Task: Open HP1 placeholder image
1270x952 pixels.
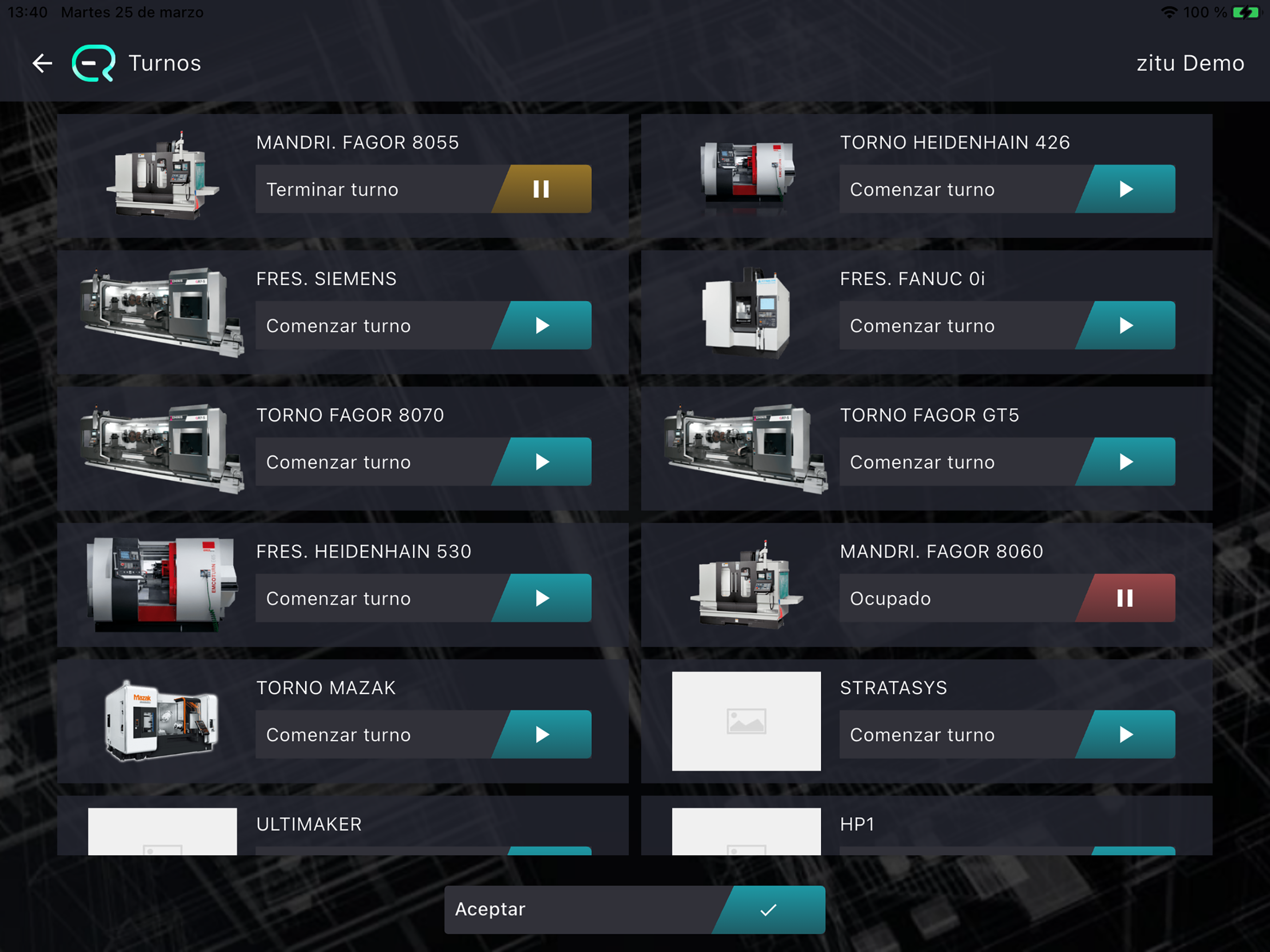Action: tap(746, 832)
